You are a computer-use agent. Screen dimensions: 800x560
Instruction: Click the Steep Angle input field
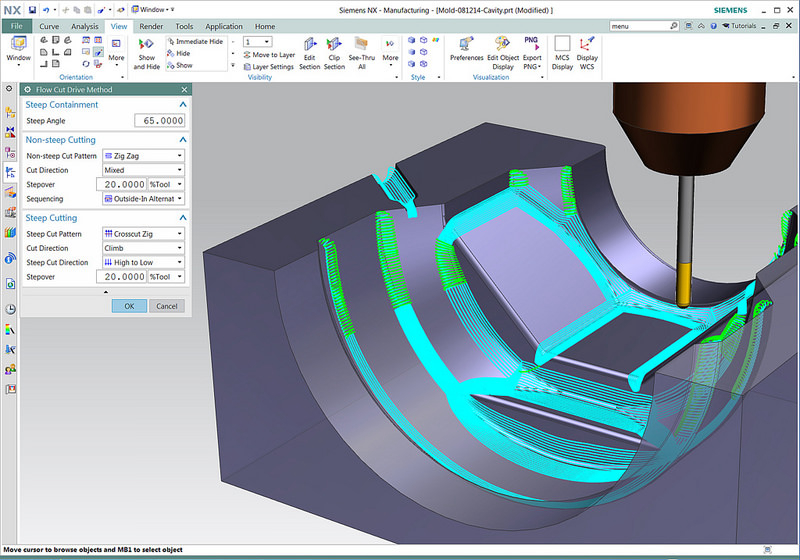pos(159,121)
